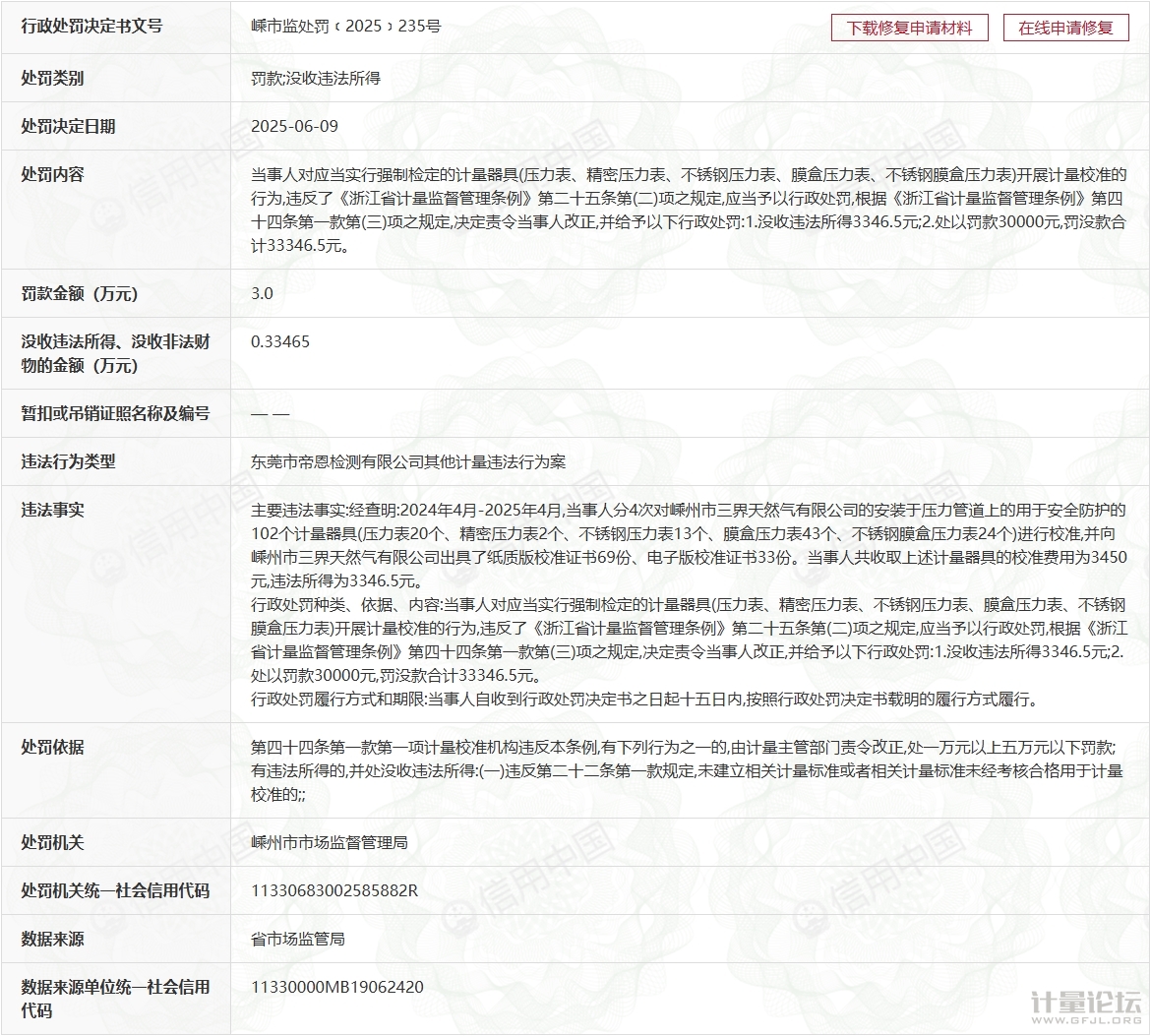
Task: Click the 计量论坛 logo watermark
Action: point(1084,1006)
